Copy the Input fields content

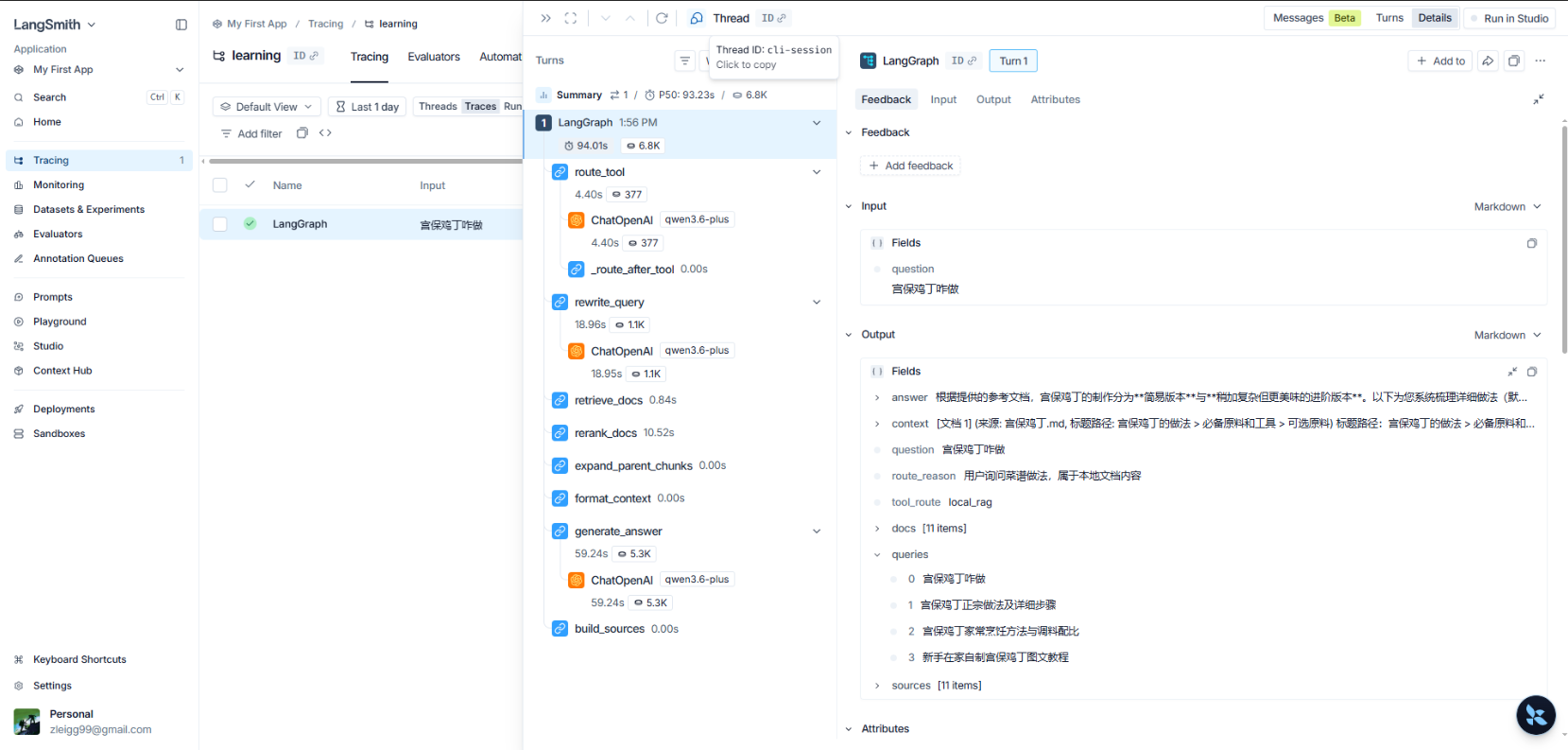(1532, 243)
